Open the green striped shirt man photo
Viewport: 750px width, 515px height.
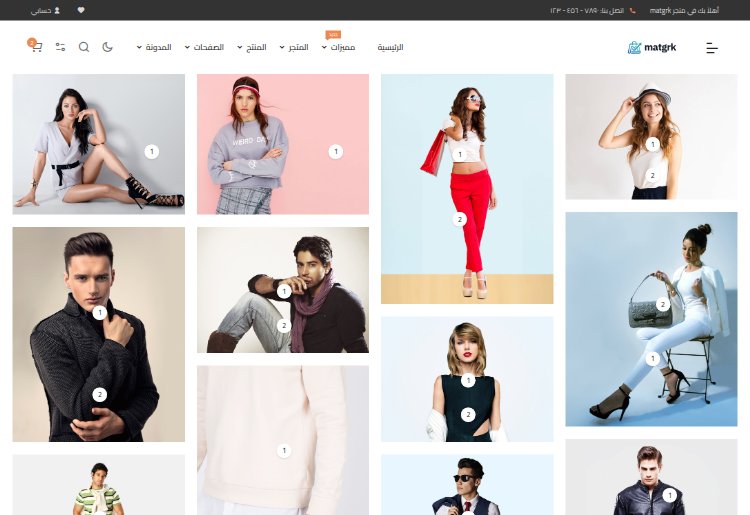point(99,485)
